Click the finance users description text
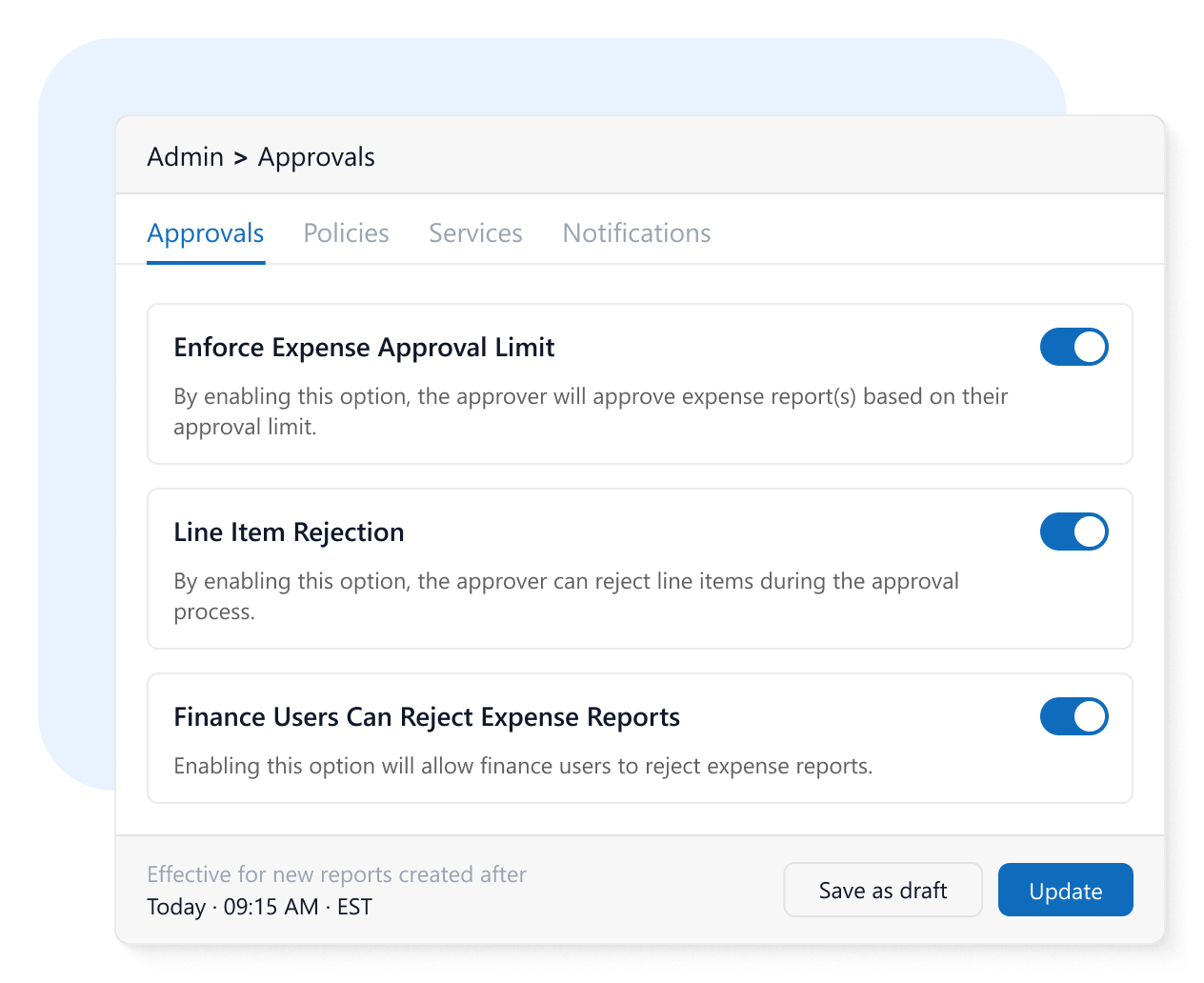Image resolution: width=1204 pixels, height=983 pixels. (x=523, y=767)
